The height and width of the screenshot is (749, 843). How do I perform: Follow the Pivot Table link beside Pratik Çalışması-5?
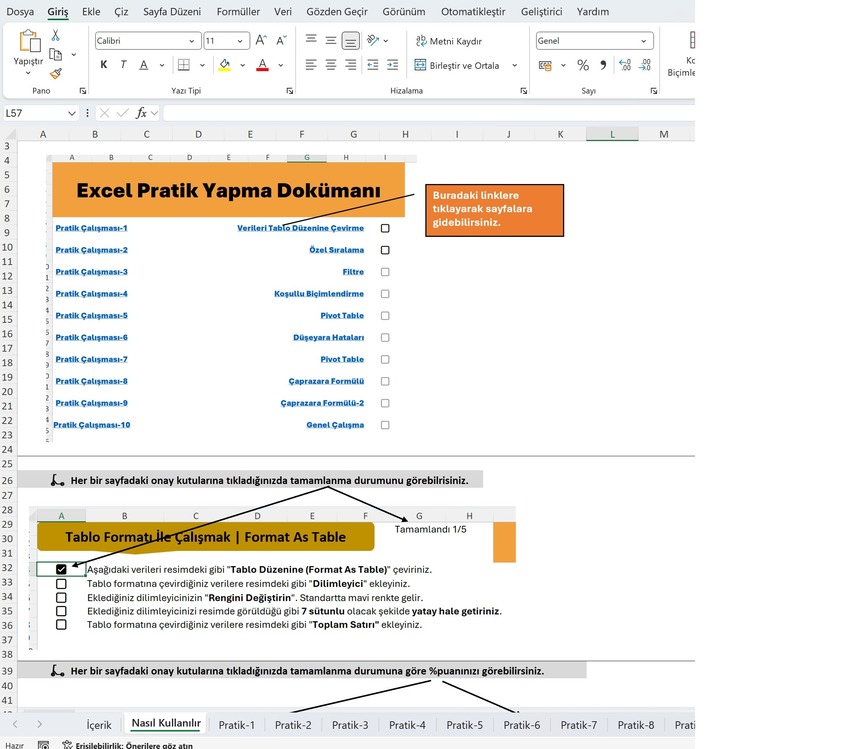click(x=342, y=316)
